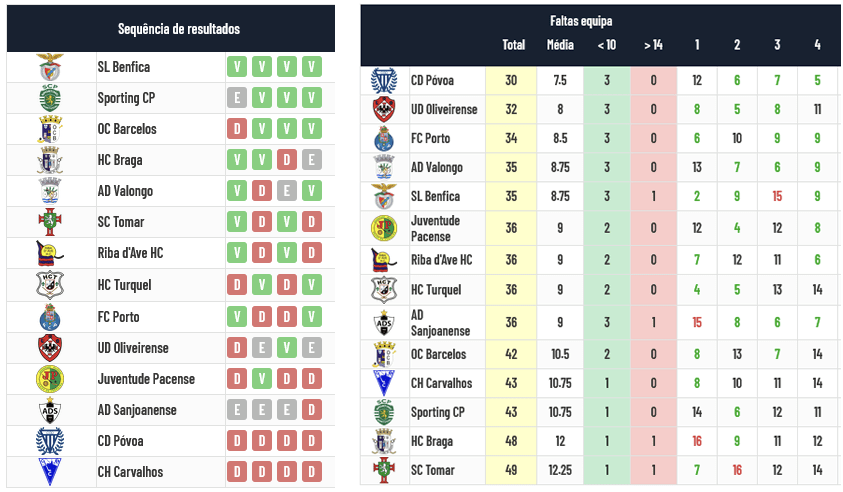843x492 pixels.
Task: Click FC Porto crest in team fouls table
Action: pos(384,138)
